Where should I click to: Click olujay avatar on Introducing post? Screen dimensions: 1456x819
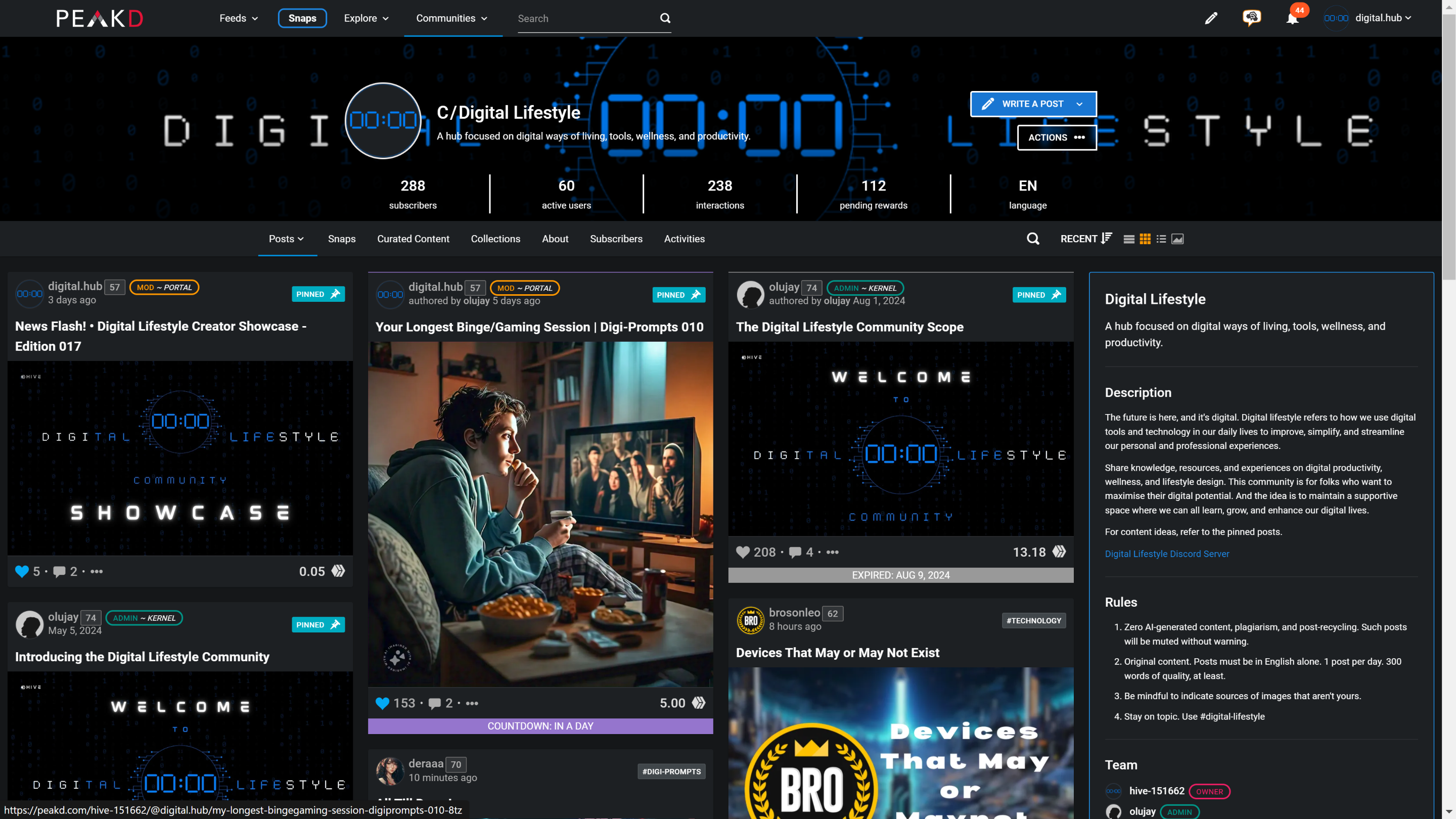point(29,624)
